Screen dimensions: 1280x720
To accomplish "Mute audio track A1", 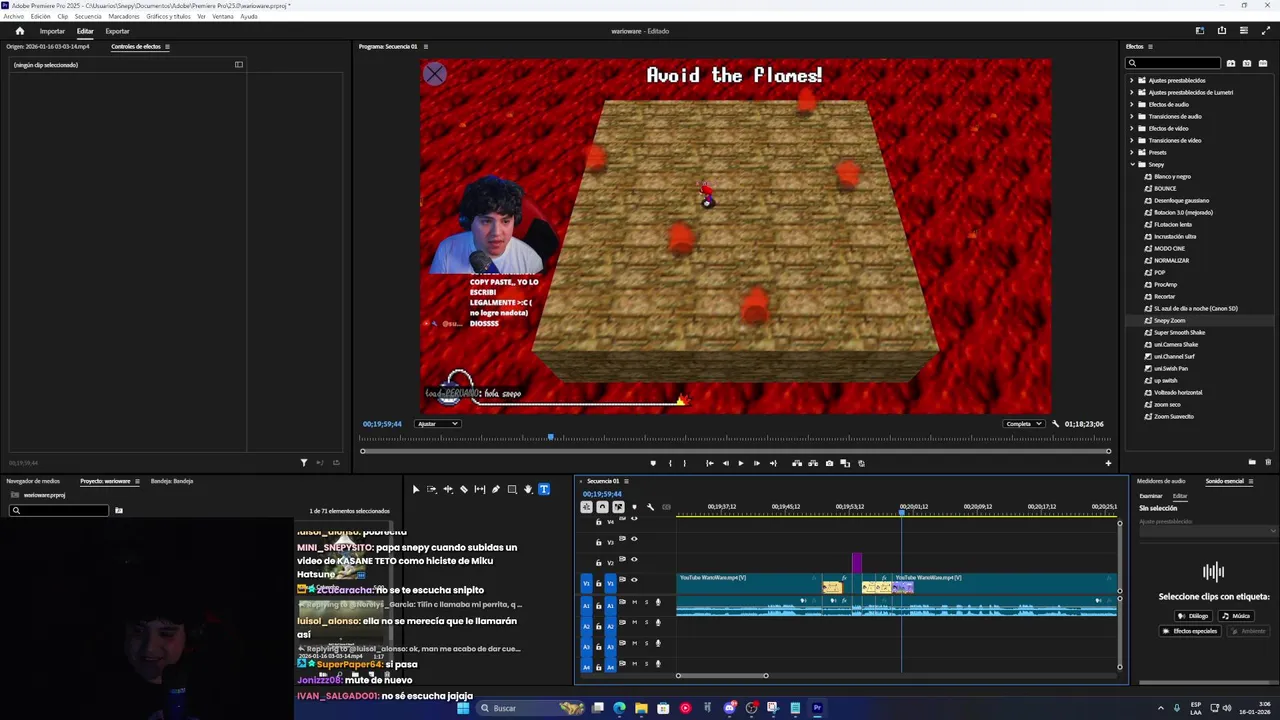I will pos(634,602).
